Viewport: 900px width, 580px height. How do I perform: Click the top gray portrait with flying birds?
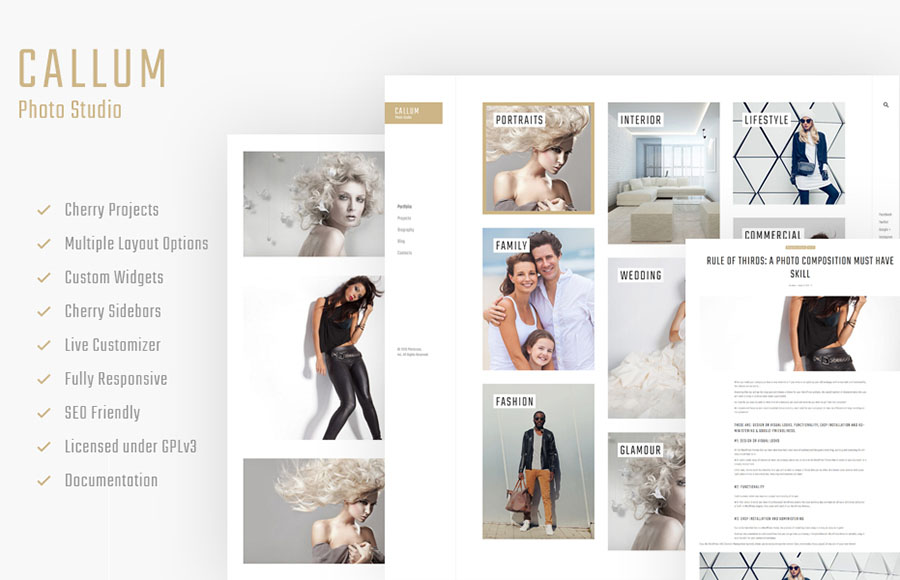(x=314, y=204)
